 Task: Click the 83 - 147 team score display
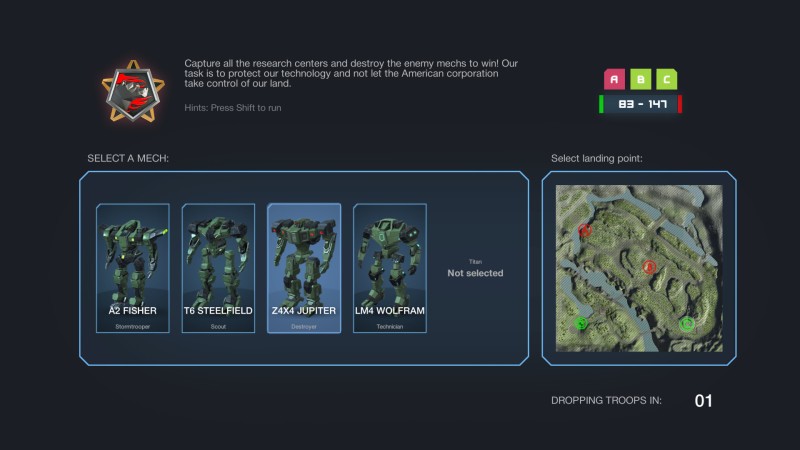(x=640, y=104)
